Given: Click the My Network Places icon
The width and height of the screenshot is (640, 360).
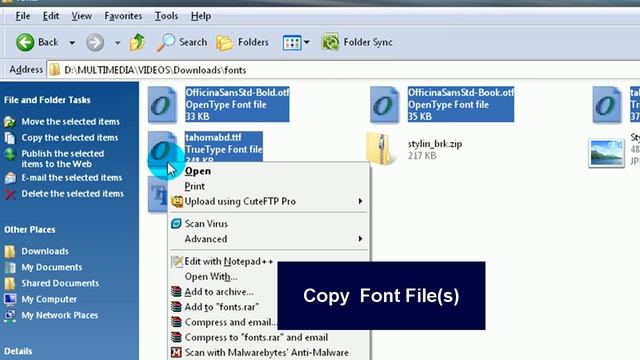Looking at the screenshot, I should (x=10, y=316).
